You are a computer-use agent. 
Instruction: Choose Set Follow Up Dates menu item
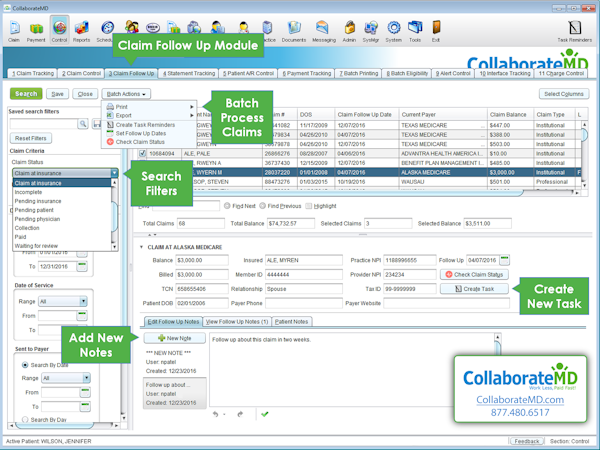tap(140, 133)
